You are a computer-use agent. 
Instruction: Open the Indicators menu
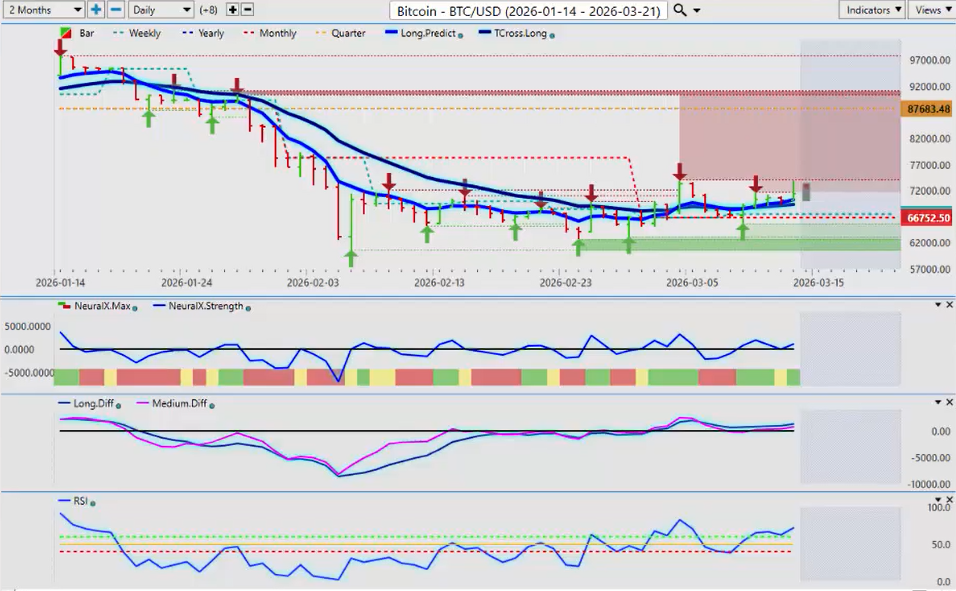click(872, 9)
